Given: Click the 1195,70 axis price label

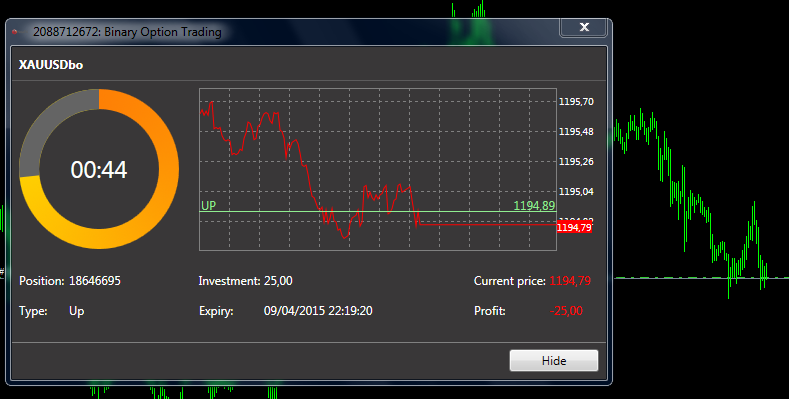Looking at the screenshot, I should coord(576,102).
